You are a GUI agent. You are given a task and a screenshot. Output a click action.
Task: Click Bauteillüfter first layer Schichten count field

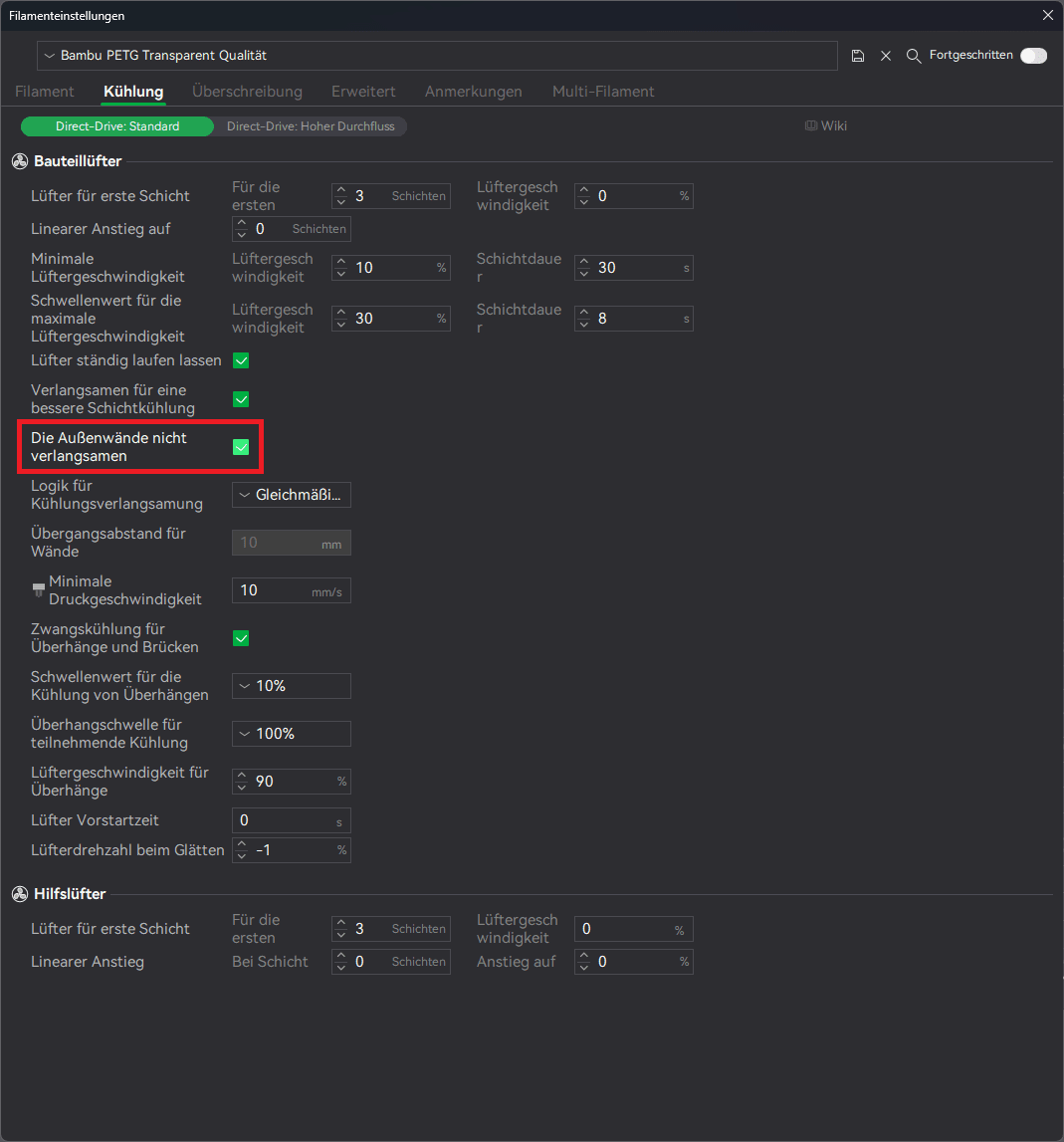coord(391,197)
